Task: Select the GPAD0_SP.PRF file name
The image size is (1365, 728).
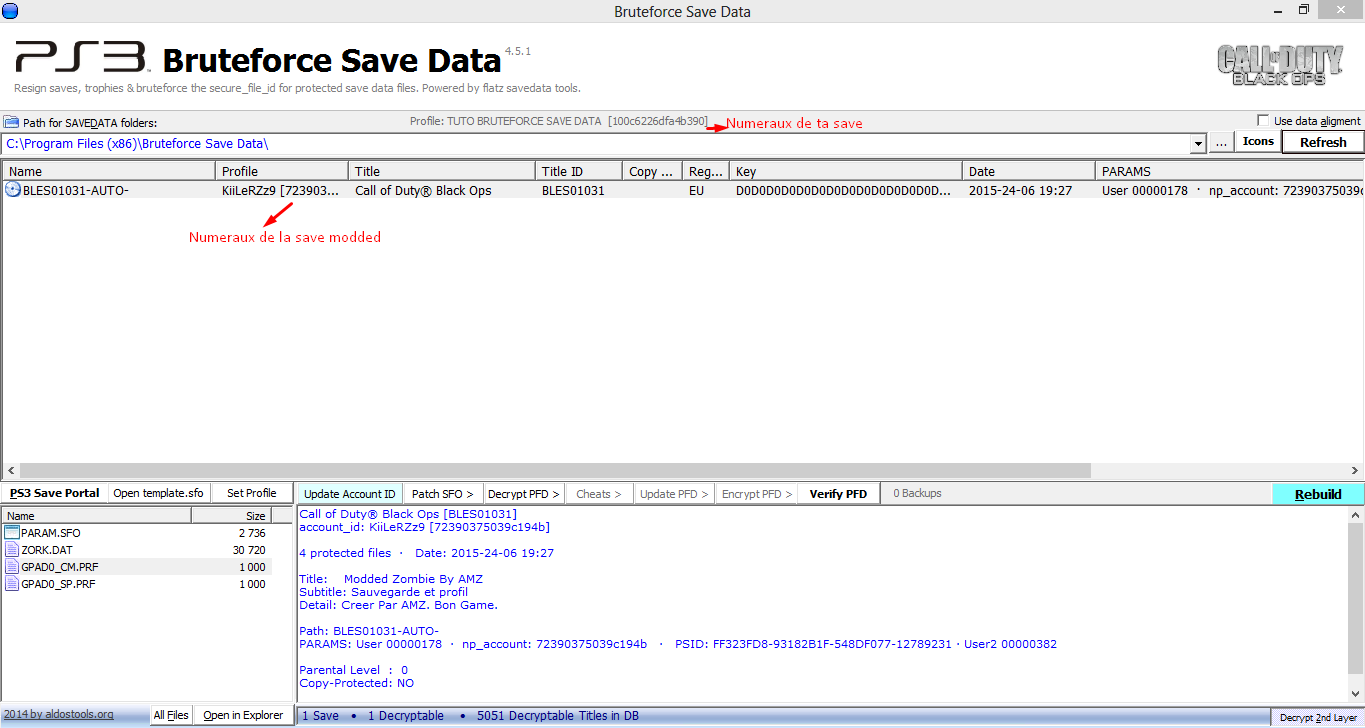Action: pyautogui.click(x=58, y=584)
